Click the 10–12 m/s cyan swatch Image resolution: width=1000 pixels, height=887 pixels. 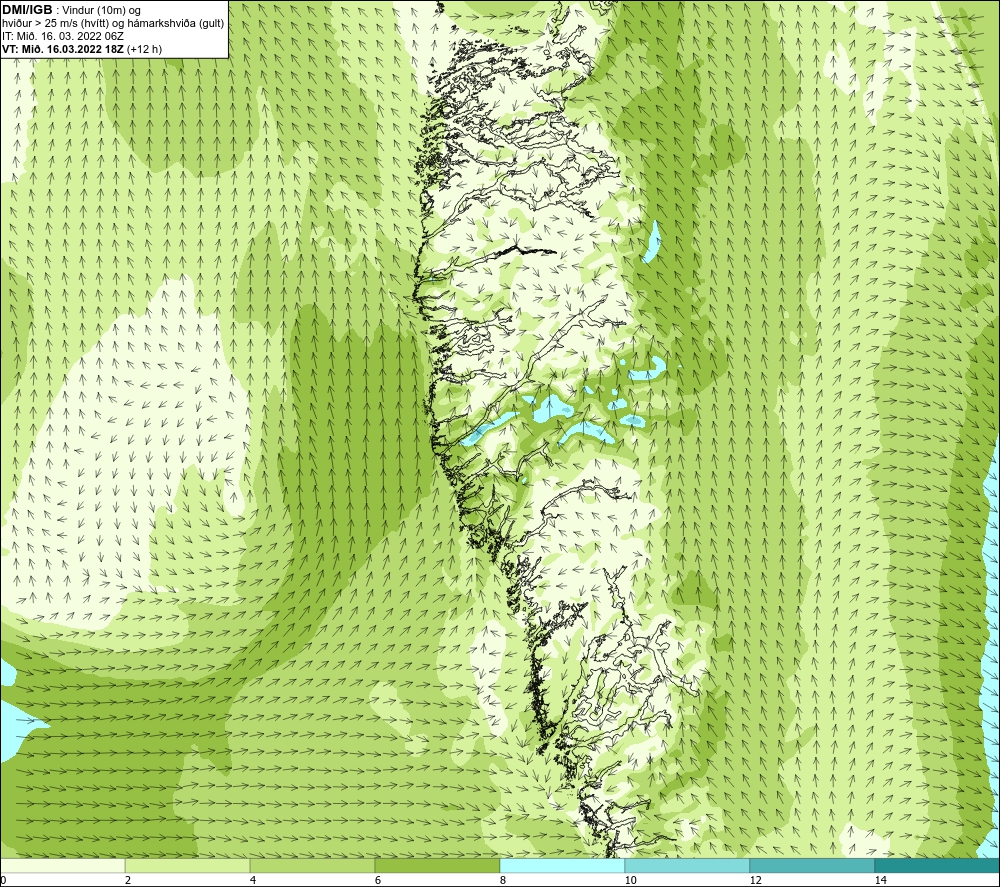click(x=687, y=865)
